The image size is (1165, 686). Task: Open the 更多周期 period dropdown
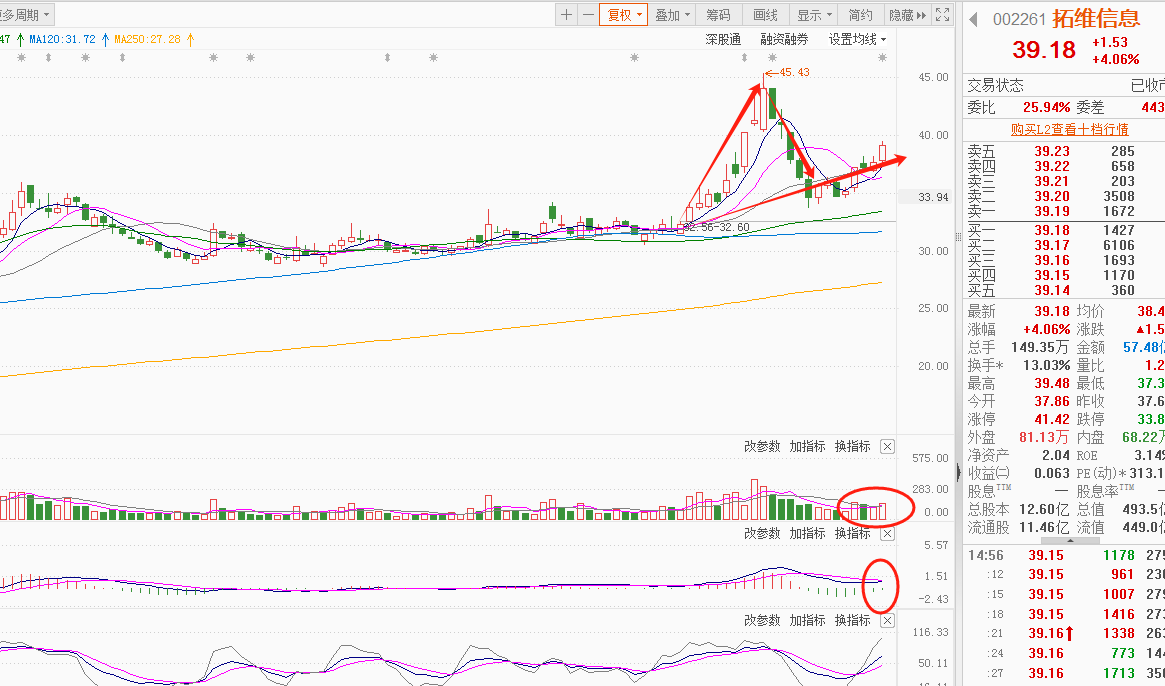point(27,14)
